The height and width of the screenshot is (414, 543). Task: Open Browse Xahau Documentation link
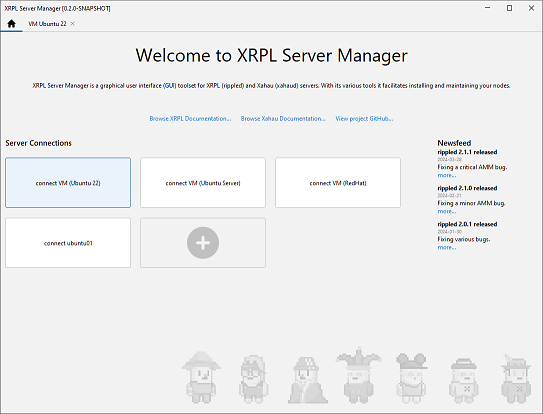point(283,118)
